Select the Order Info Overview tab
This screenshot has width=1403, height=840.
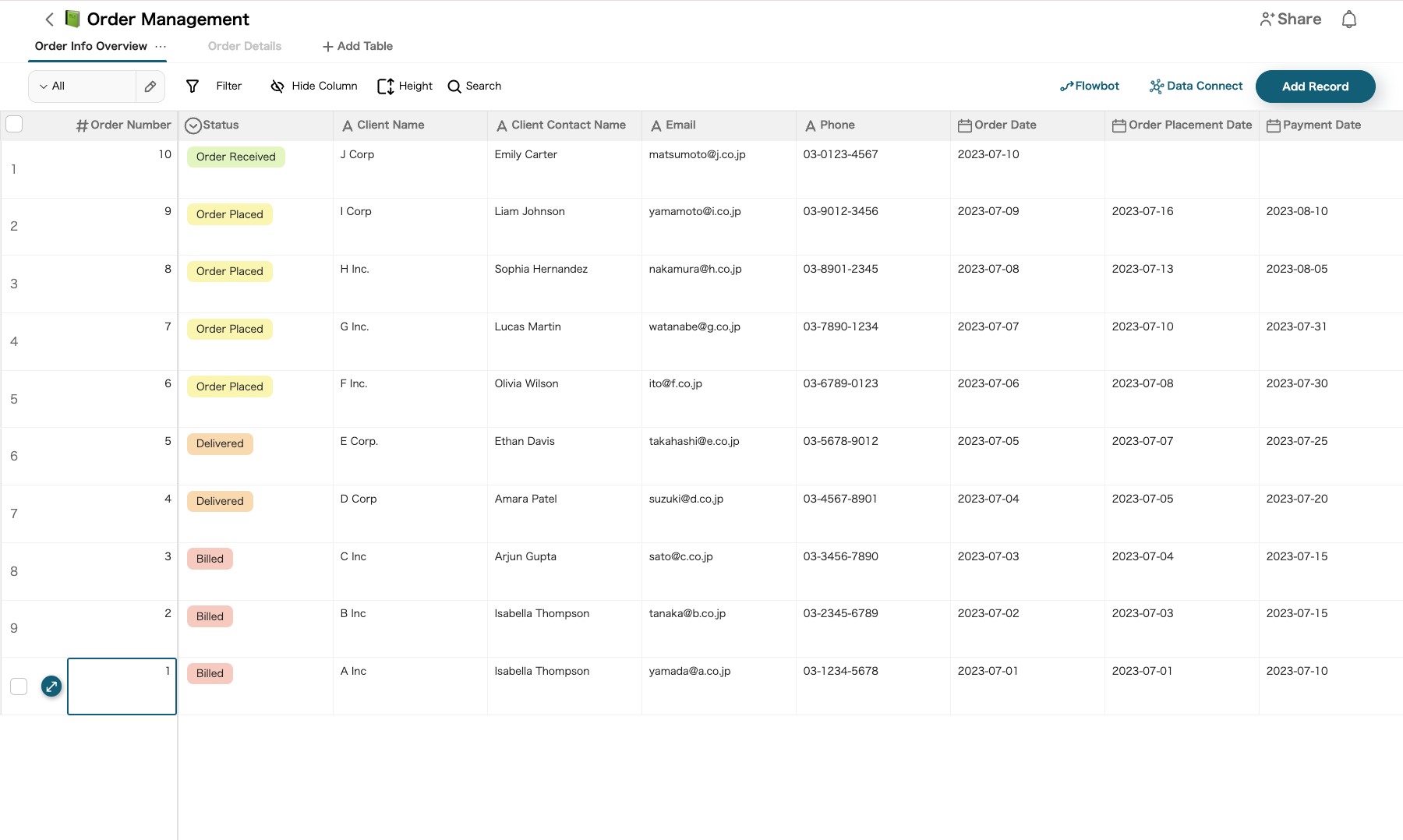pos(90,46)
